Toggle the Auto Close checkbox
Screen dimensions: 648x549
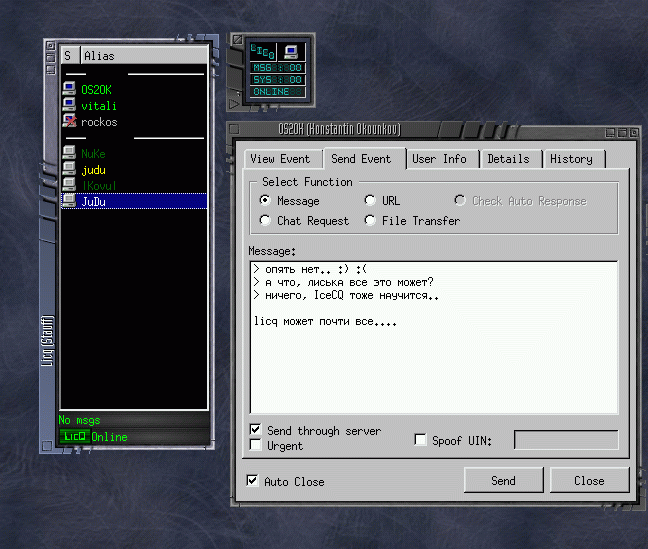(x=252, y=481)
